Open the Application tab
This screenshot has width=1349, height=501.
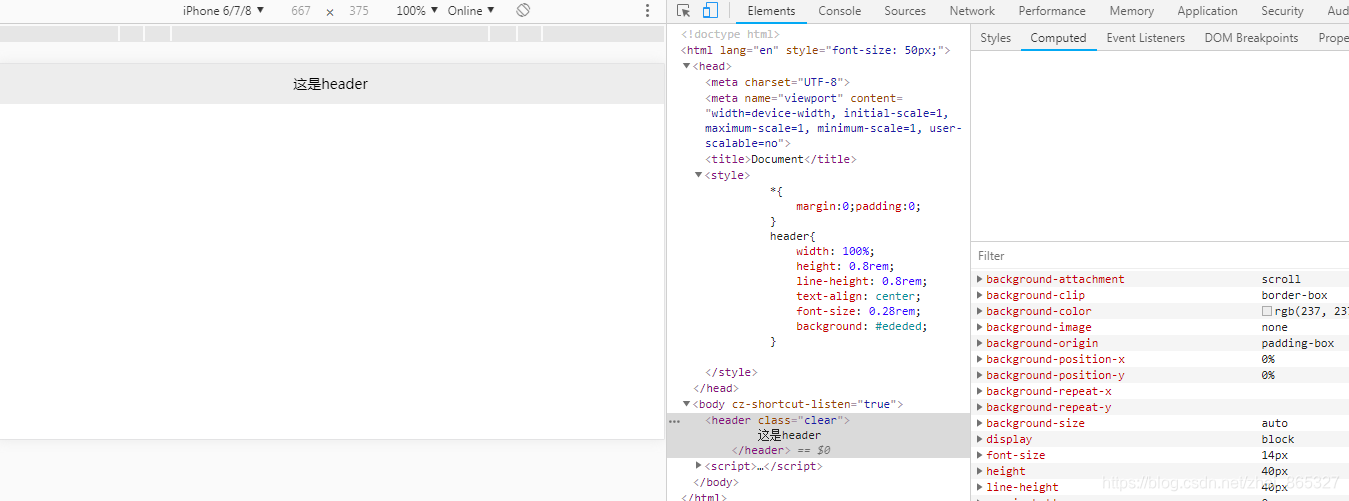tap(1207, 11)
